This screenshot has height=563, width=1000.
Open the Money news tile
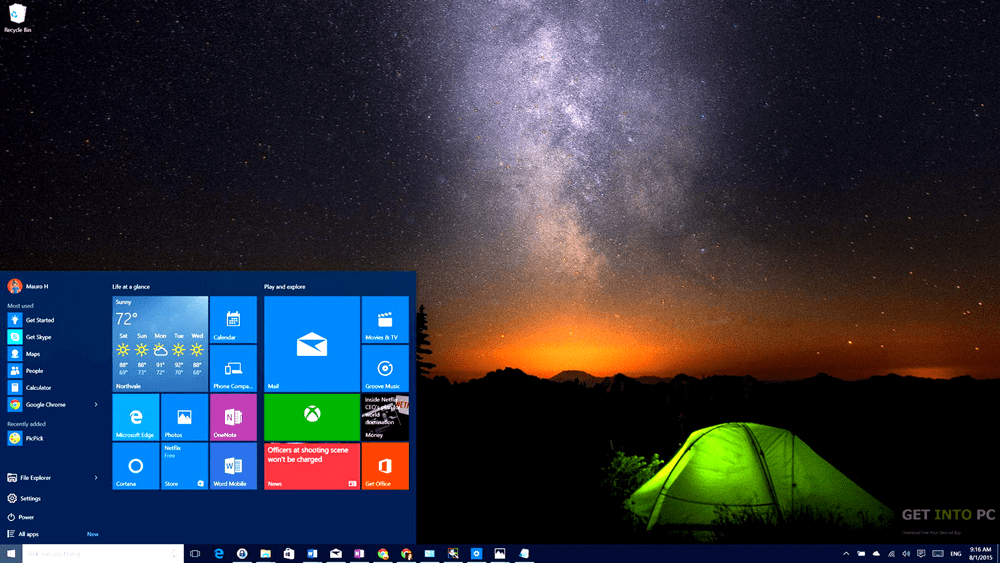(x=385, y=417)
